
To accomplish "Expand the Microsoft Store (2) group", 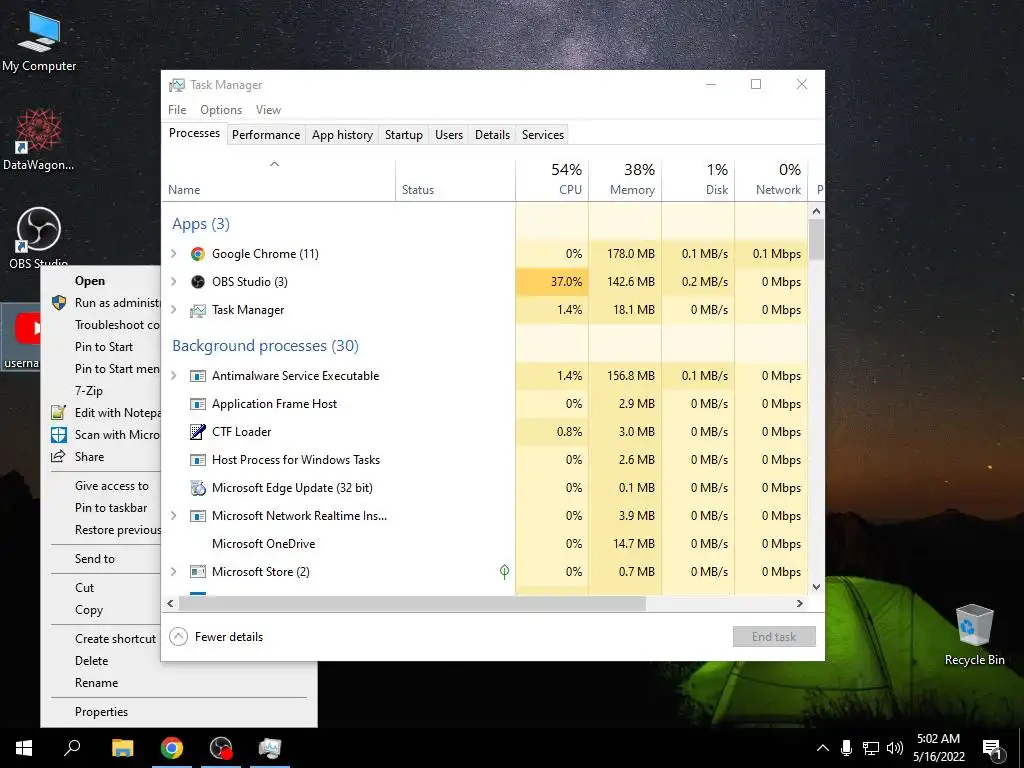I will (174, 571).
